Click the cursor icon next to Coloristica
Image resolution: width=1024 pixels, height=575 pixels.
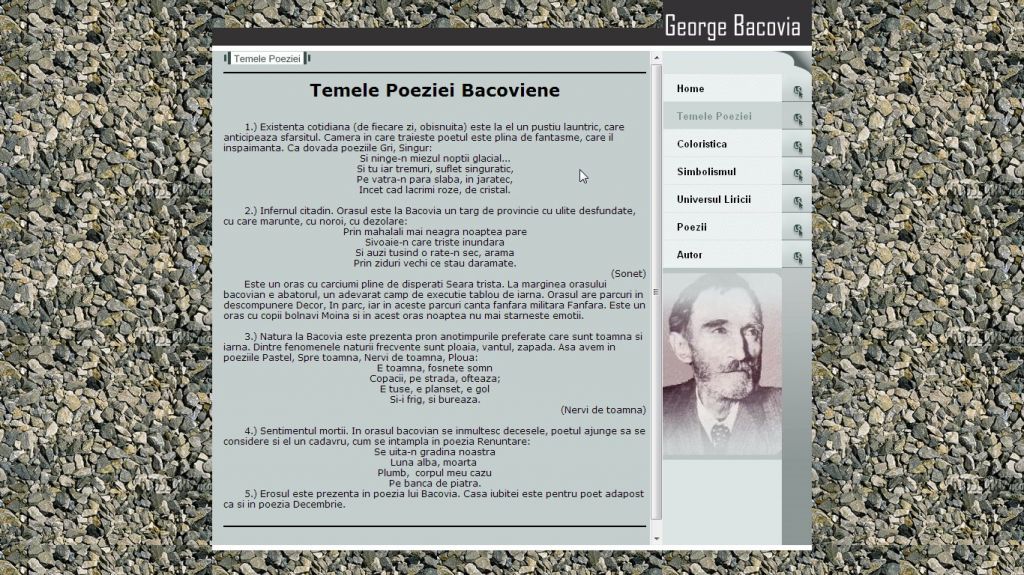798,147
